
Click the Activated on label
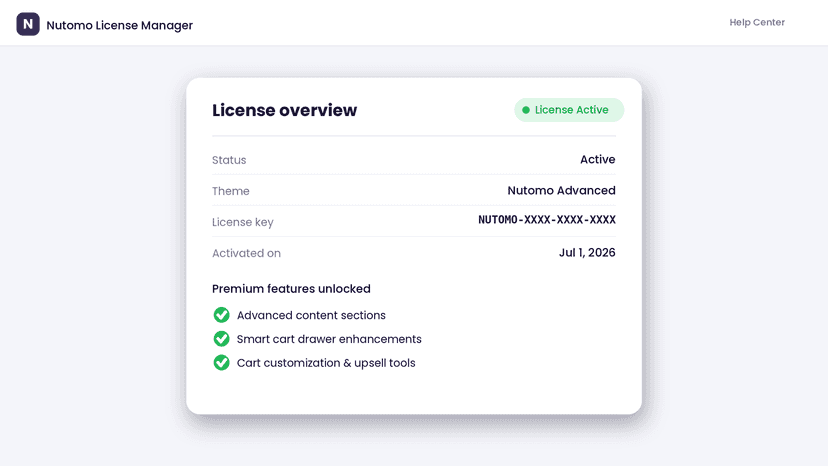click(x=246, y=254)
